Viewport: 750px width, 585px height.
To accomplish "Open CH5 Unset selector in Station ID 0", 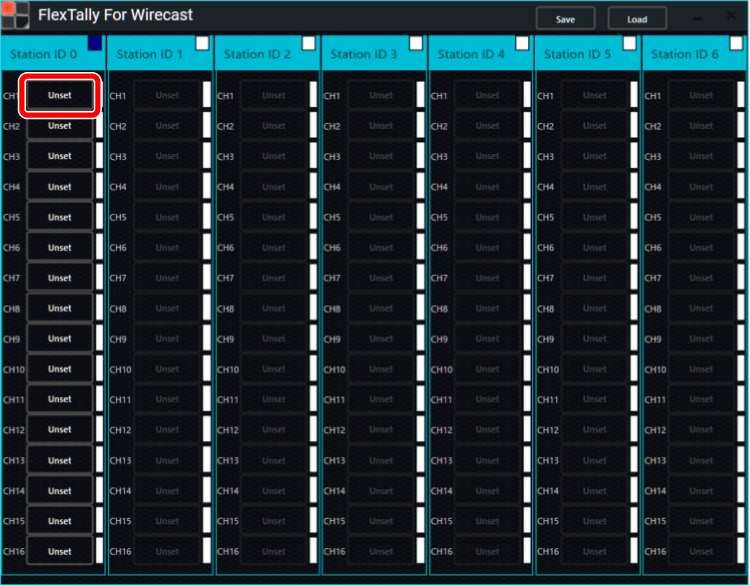I will click(60, 217).
